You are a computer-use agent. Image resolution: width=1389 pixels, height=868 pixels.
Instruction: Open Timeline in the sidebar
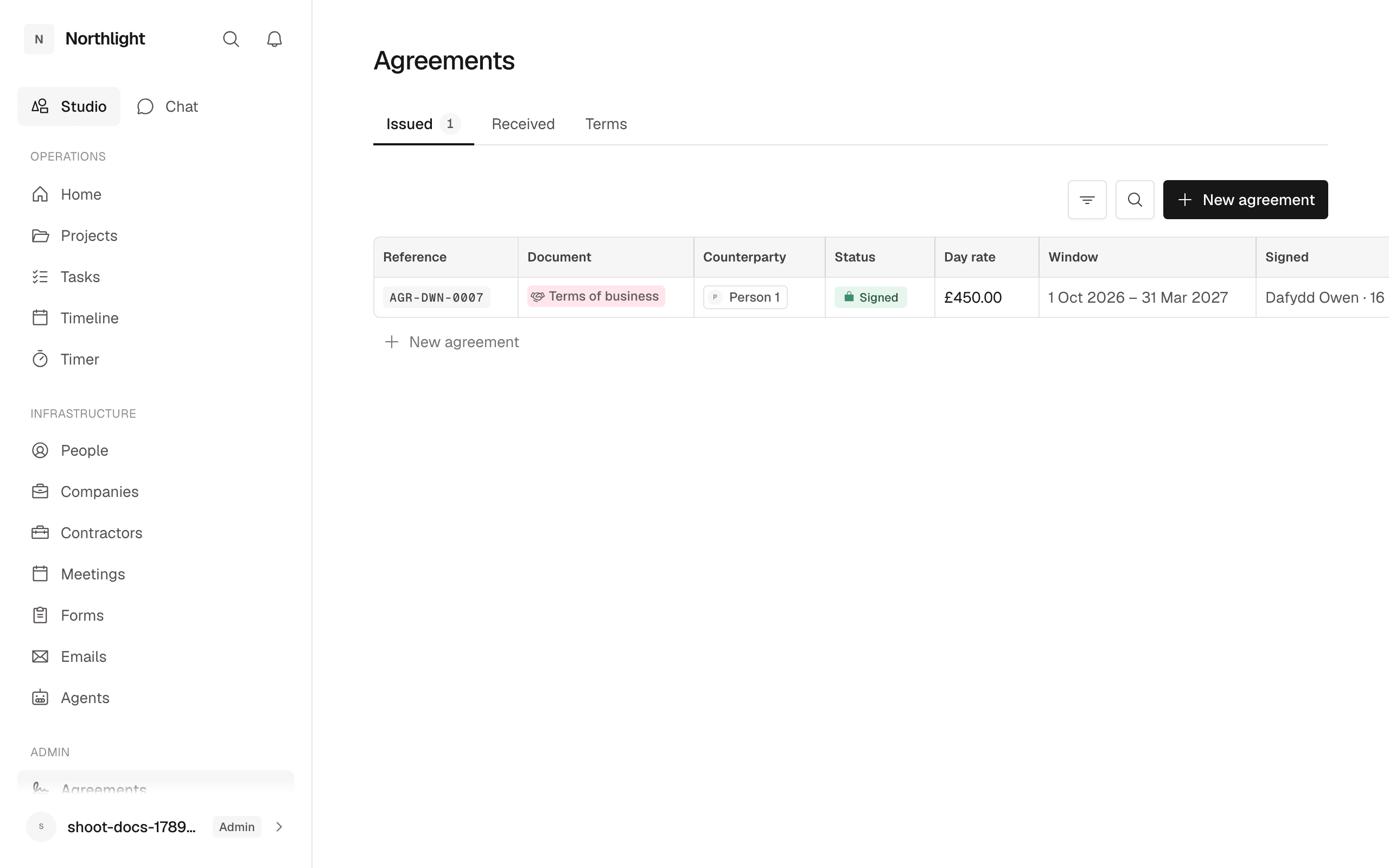[156, 318]
